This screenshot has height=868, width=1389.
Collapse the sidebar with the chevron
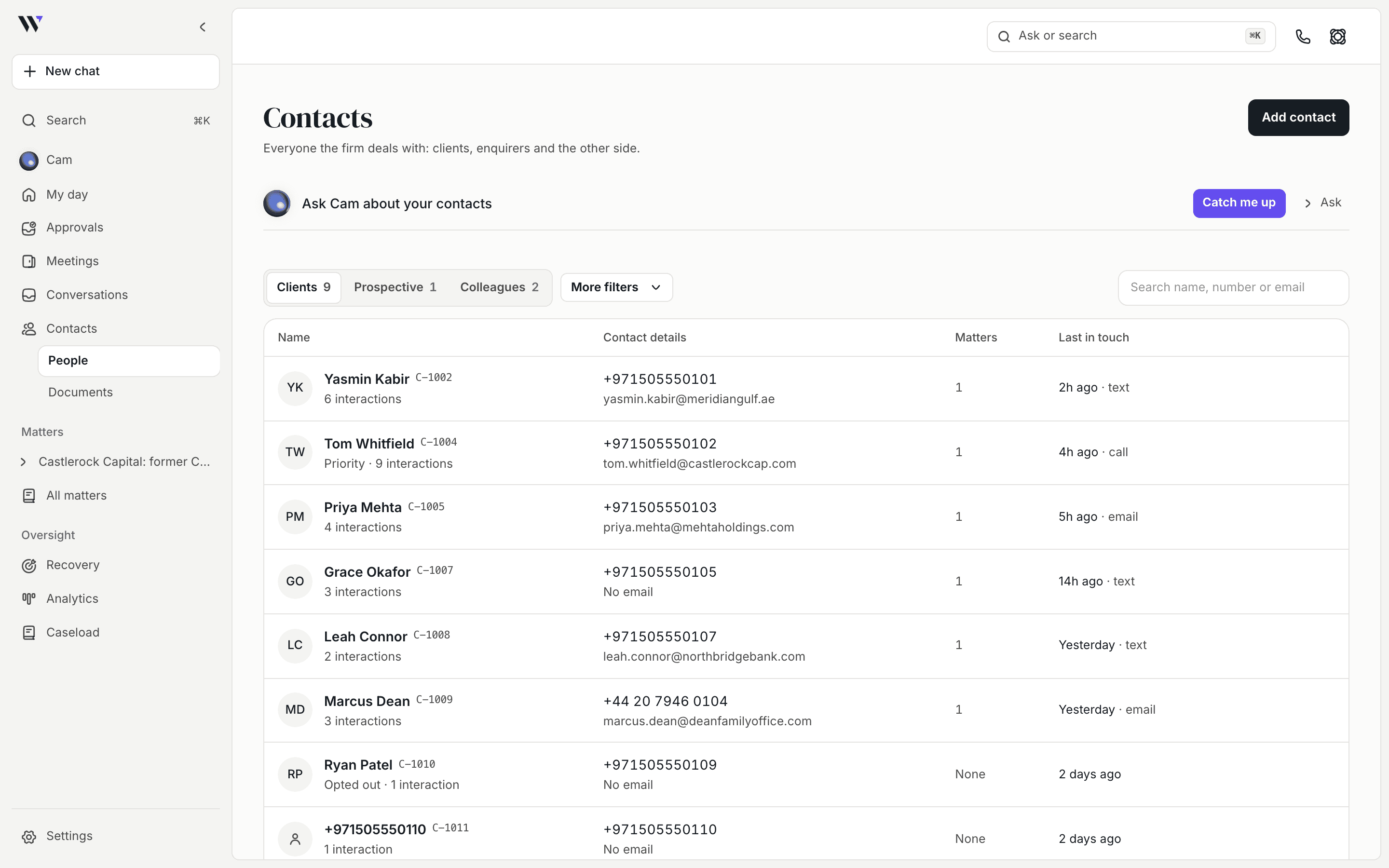[203, 27]
